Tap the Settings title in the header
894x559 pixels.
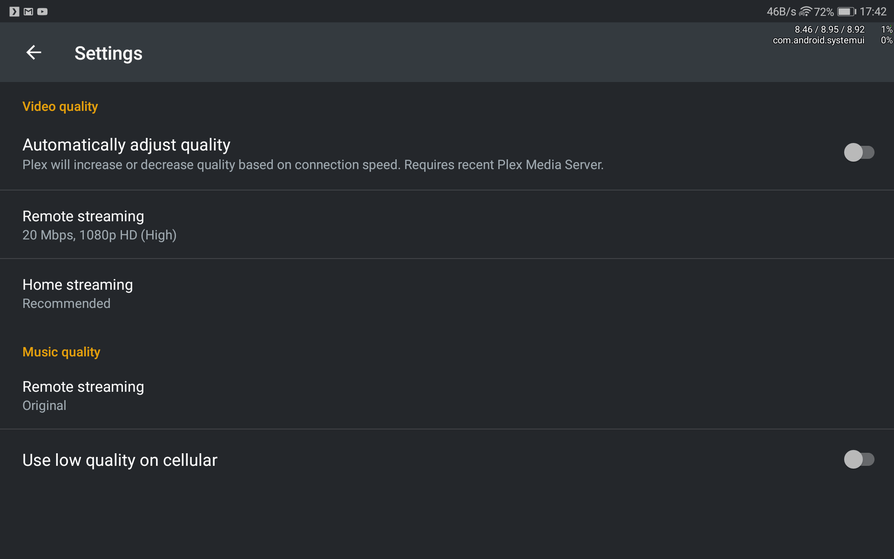(108, 53)
